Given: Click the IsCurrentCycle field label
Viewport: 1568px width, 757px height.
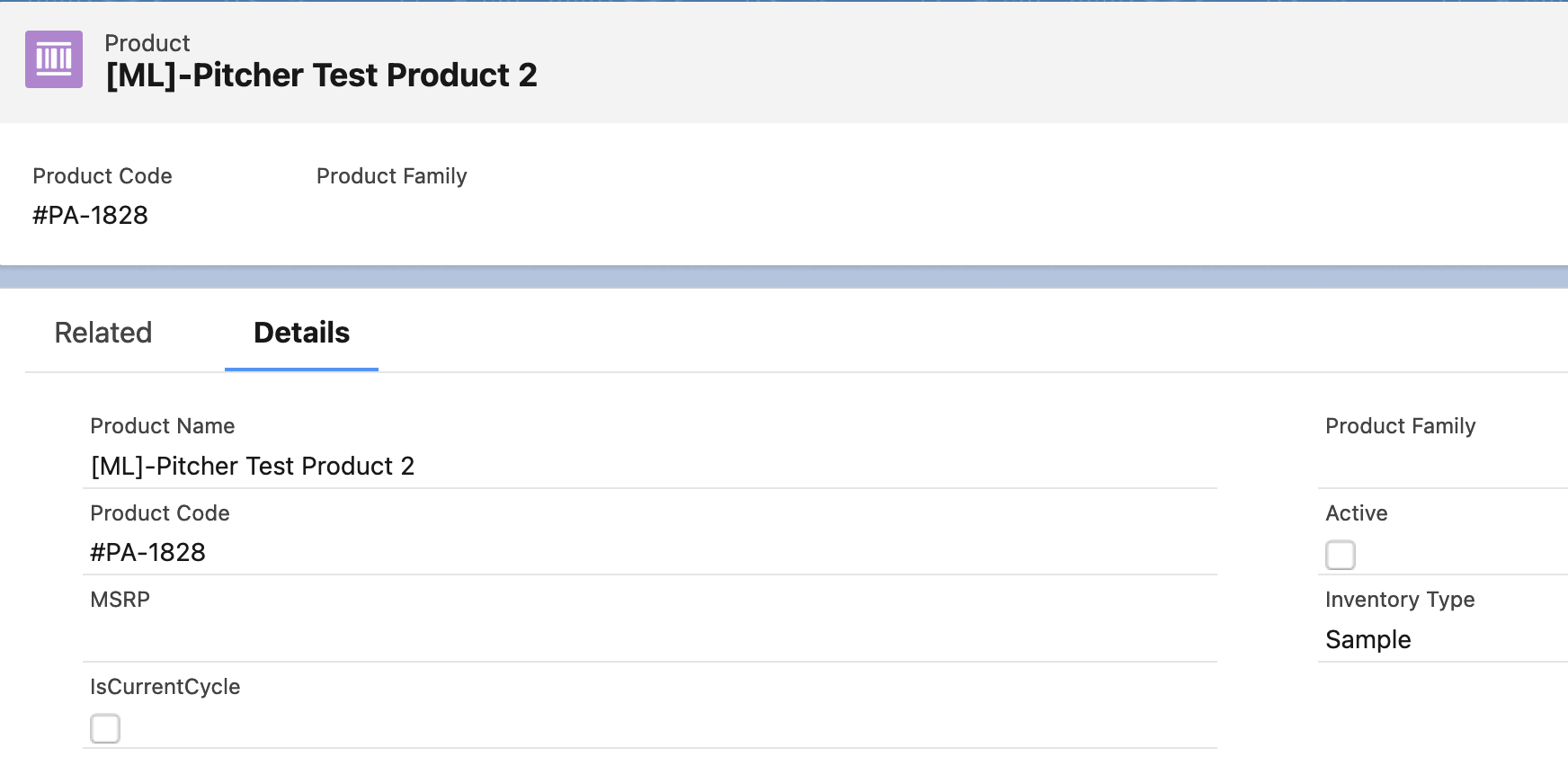Looking at the screenshot, I should tap(165, 687).
